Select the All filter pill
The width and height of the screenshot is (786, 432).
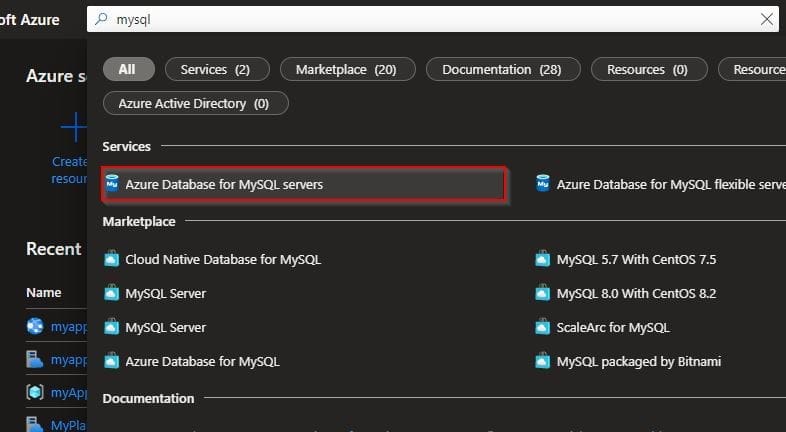tap(128, 69)
